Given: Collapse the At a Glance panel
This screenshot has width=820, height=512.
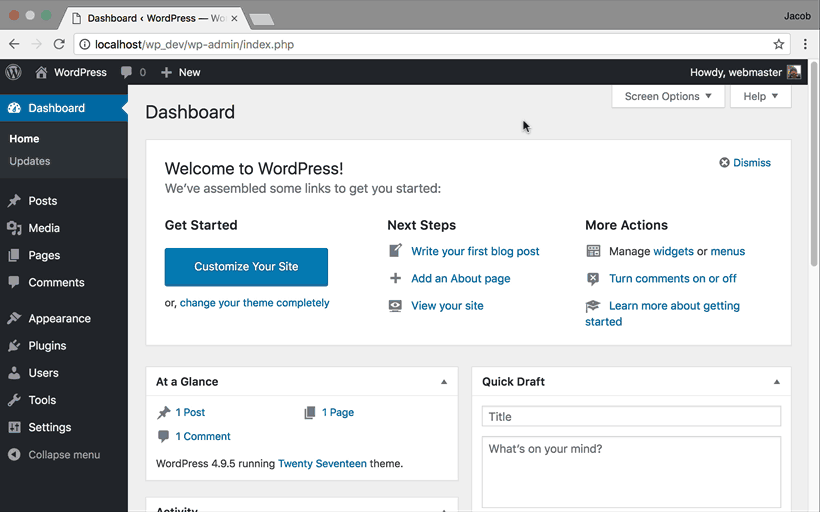Looking at the screenshot, I should click(x=444, y=382).
